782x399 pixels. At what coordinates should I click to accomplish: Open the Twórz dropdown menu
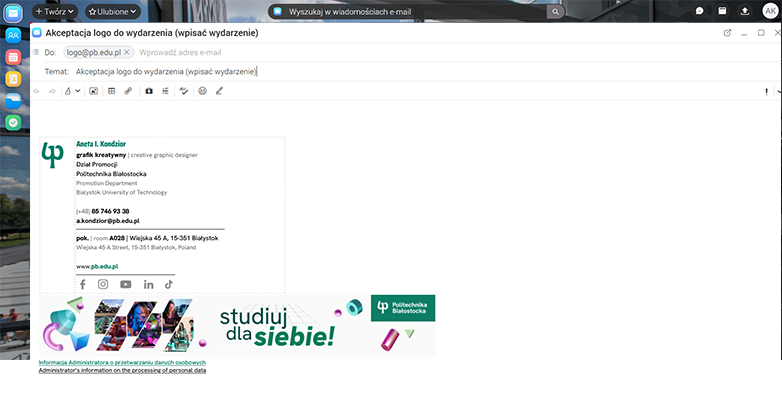pos(55,11)
